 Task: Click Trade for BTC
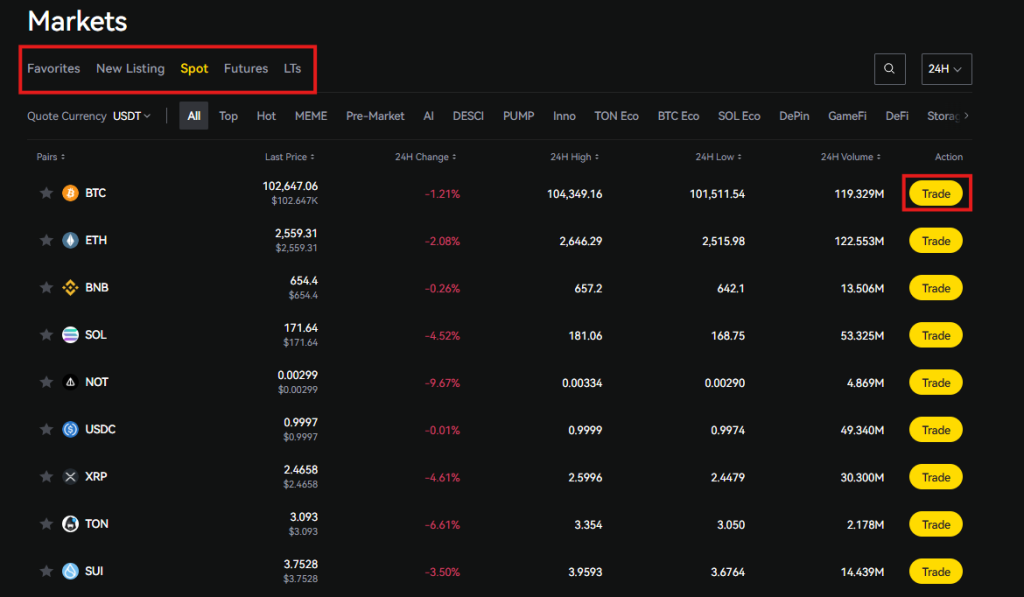pos(935,192)
